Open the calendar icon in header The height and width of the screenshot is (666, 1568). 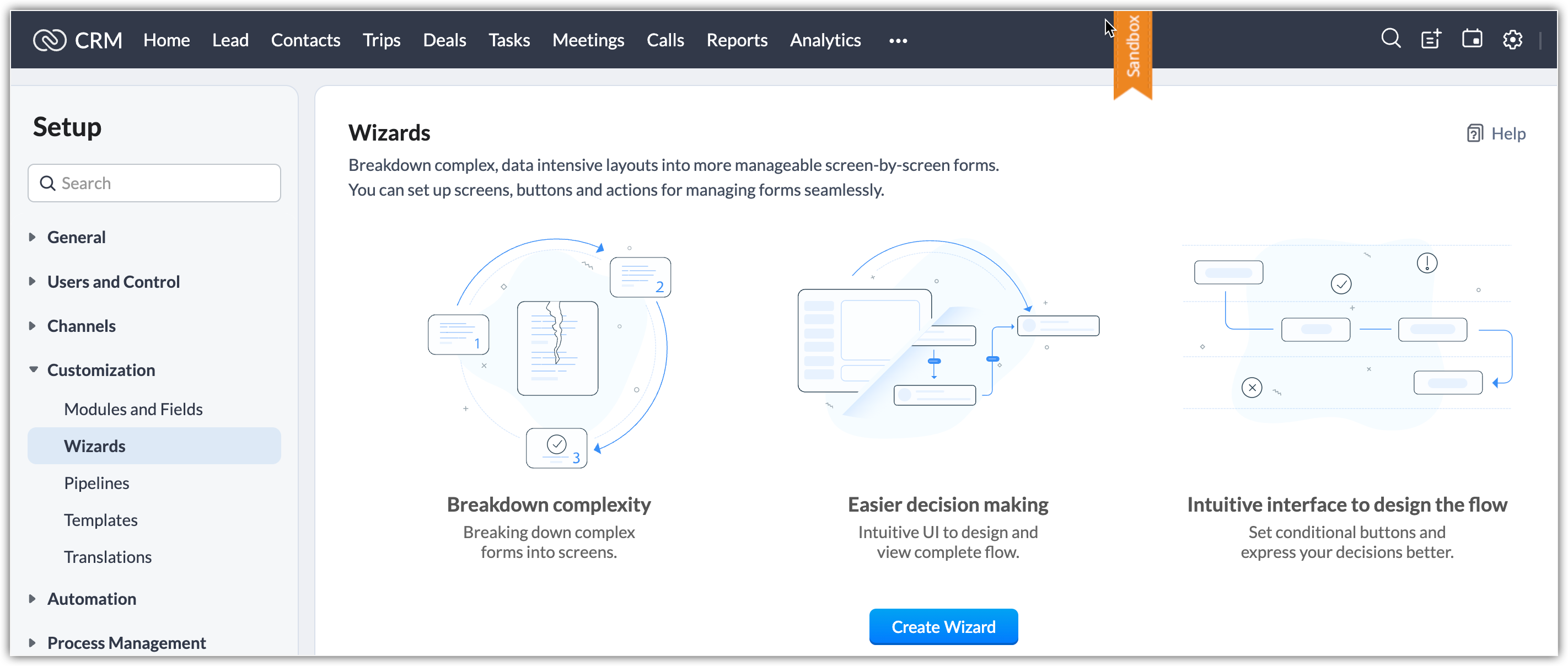(1472, 40)
